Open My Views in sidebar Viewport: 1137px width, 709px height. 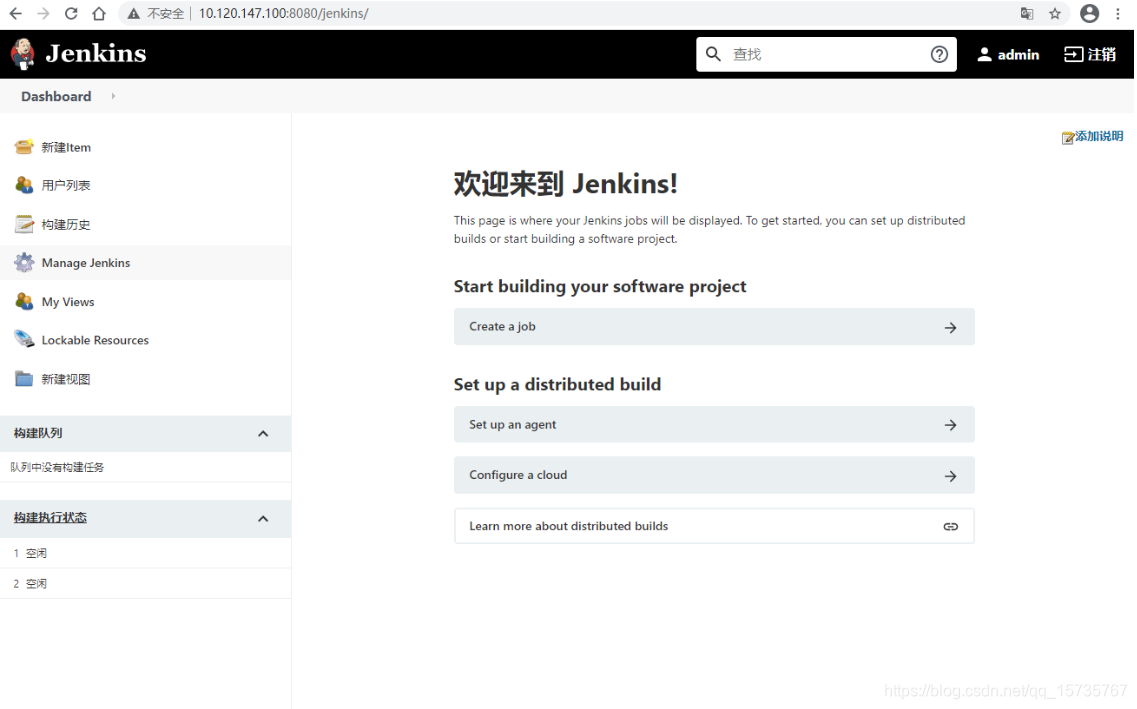tap(67, 302)
